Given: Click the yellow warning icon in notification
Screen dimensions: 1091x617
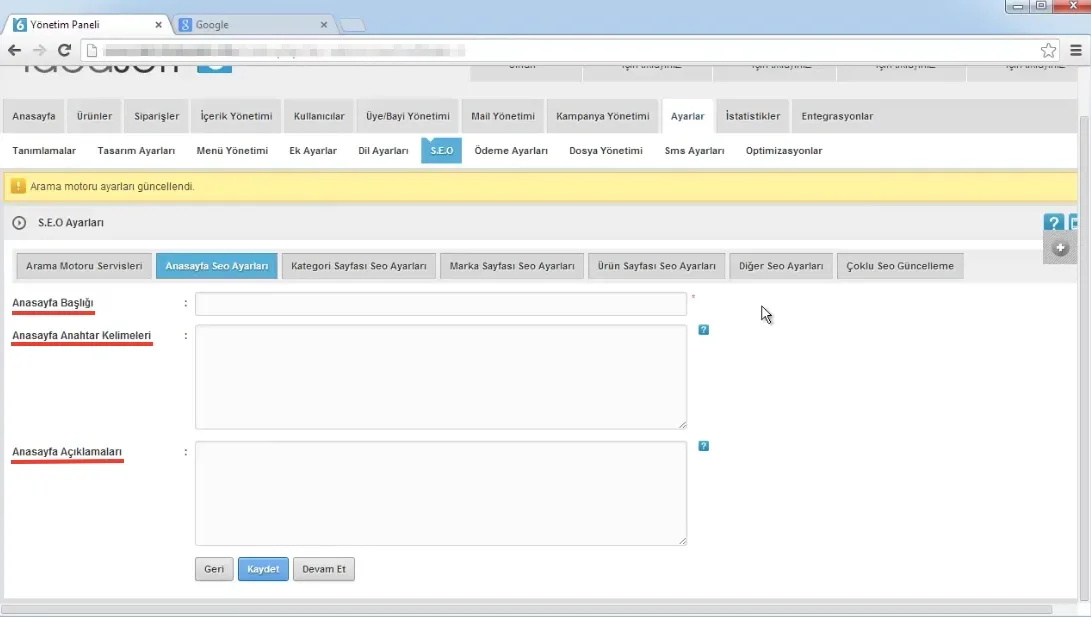Looking at the screenshot, I should (18, 186).
